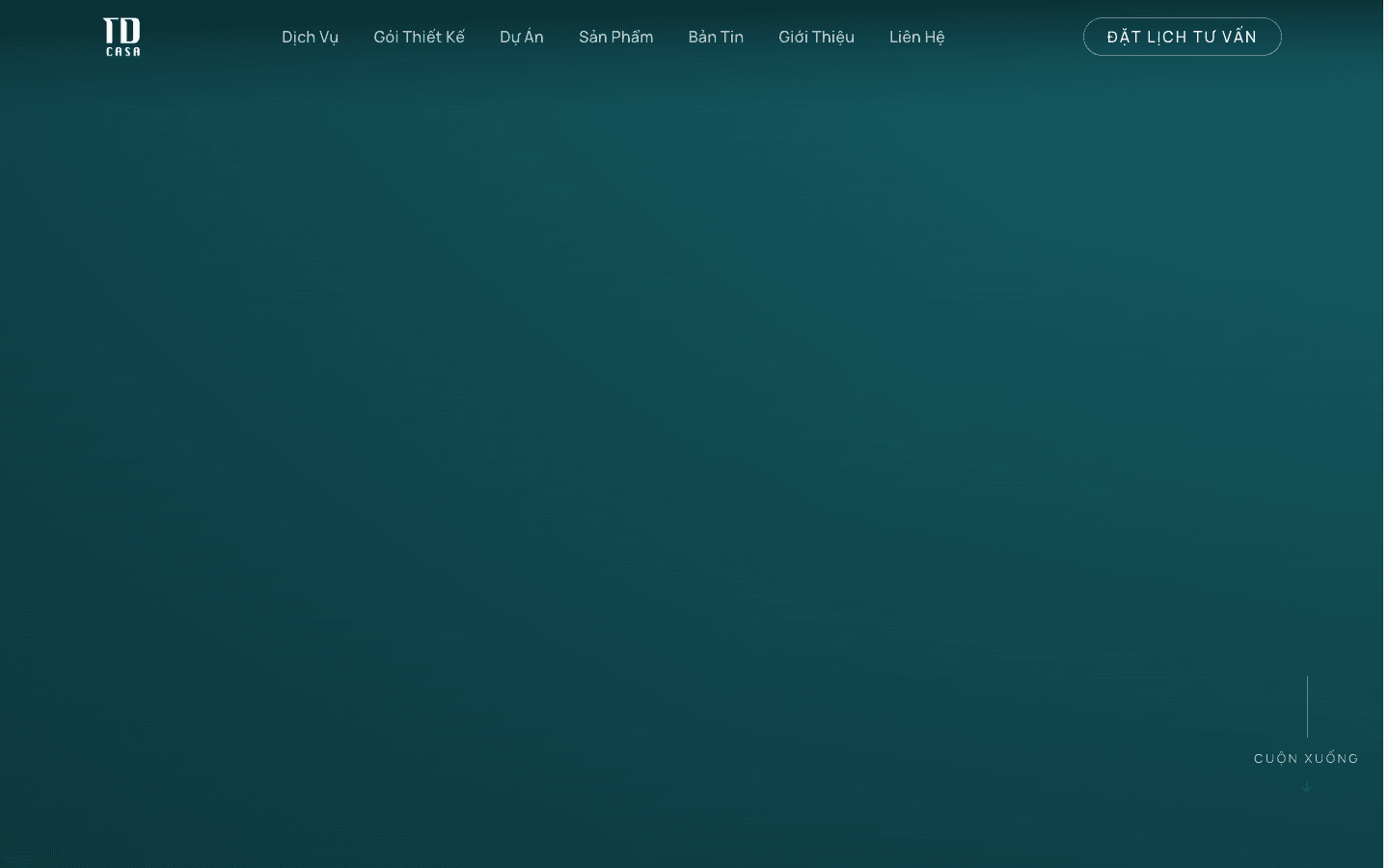1389x868 pixels.
Task: Click the down arrow below Cuộn Xuống
Action: pos(1307,787)
